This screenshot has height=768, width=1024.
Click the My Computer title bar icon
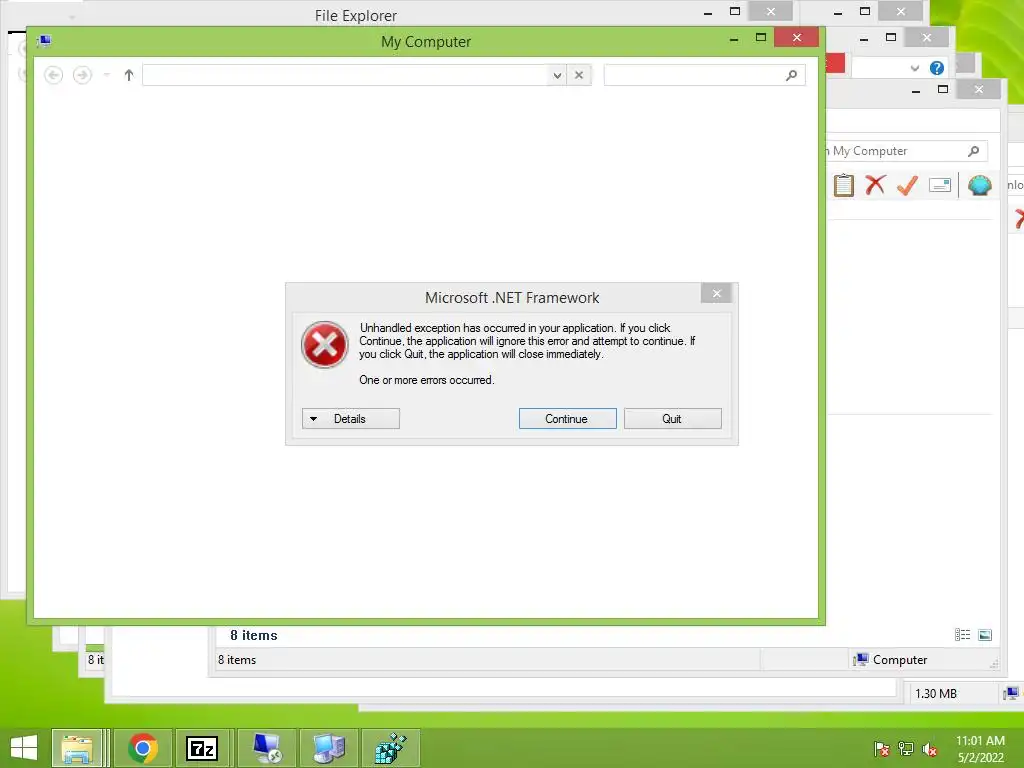(44, 41)
